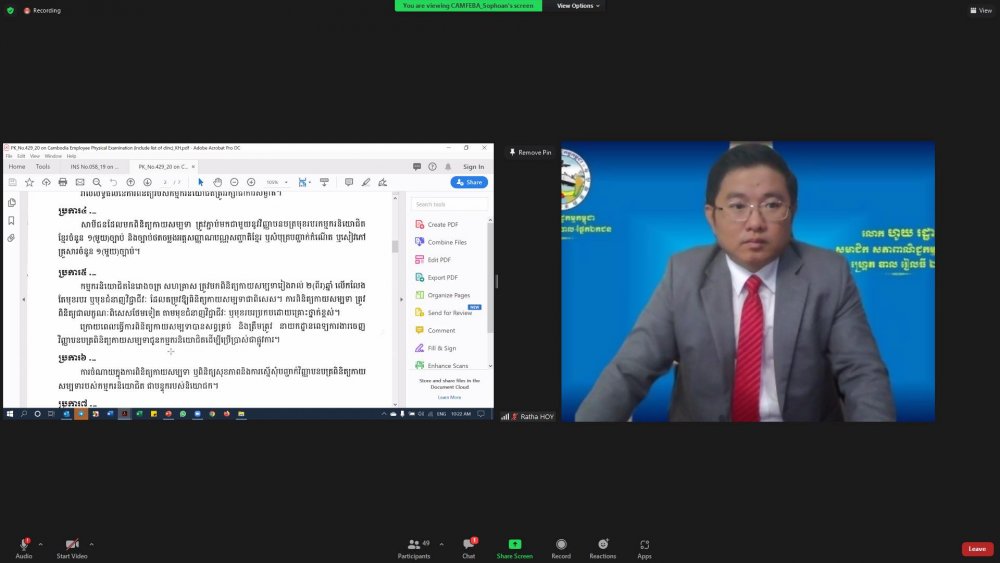Switch to the INS No.058_19 document tab
Image resolution: width=1000 pixels, height=563 pixels.
(x=94, y=167)
